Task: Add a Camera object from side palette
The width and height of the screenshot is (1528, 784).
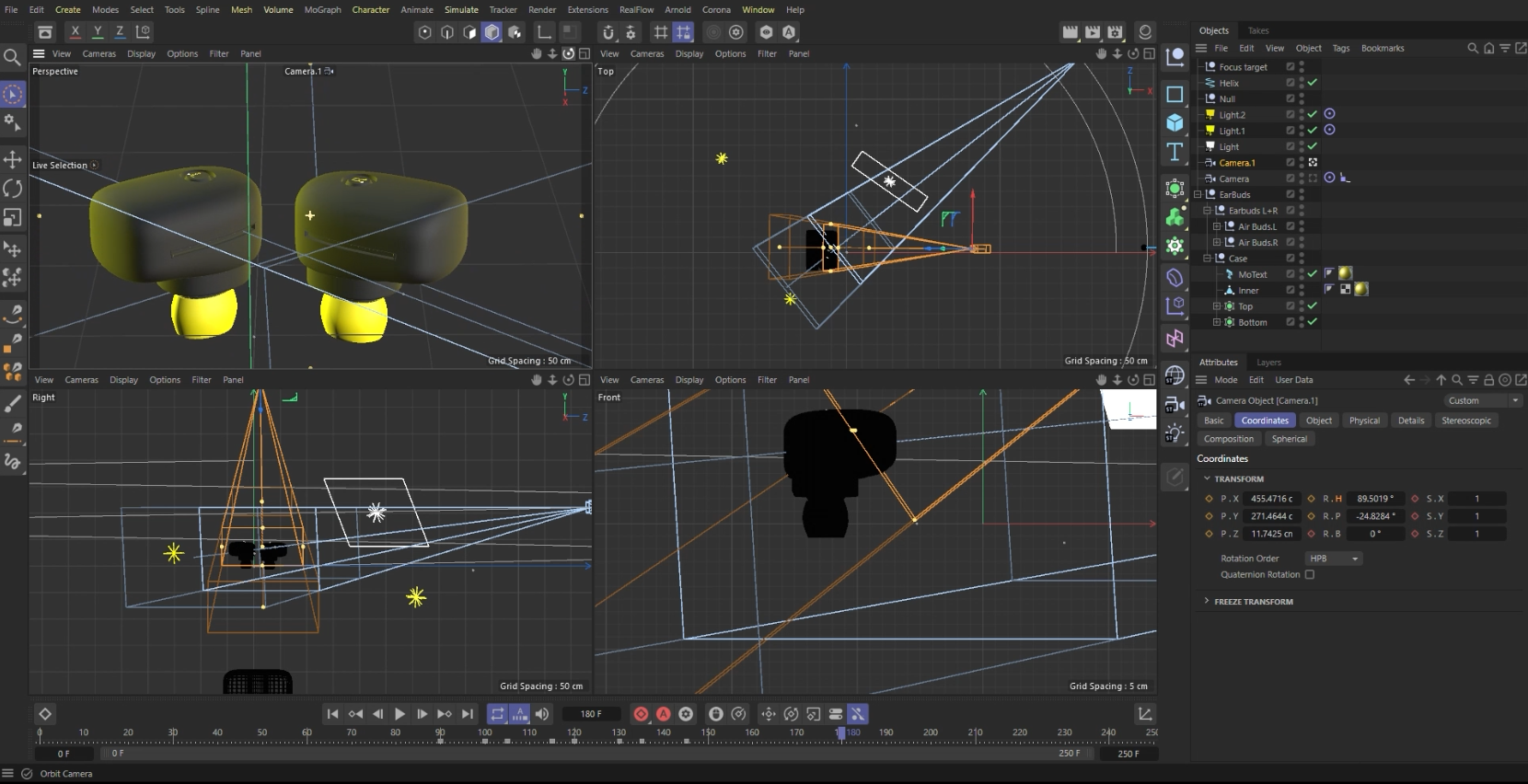Action: point(1175,404)
